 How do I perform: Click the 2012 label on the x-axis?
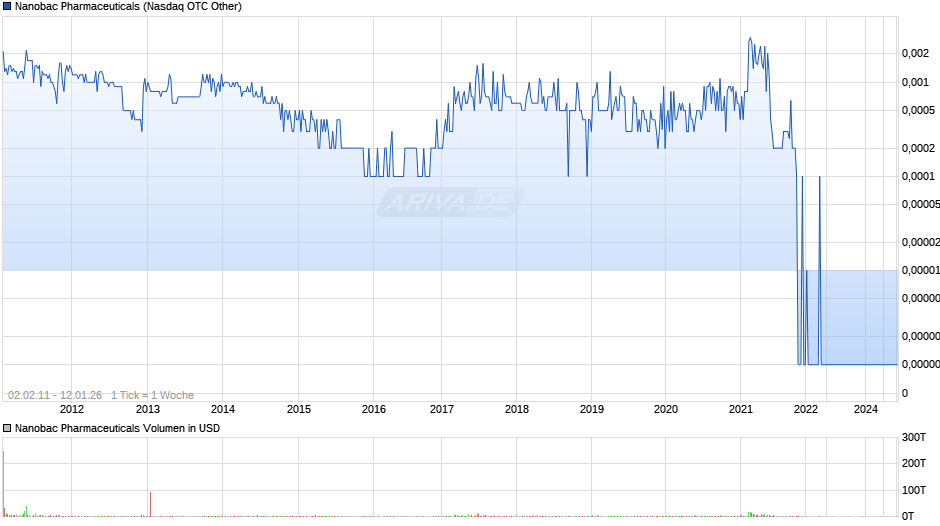click(x=72, y=409)
